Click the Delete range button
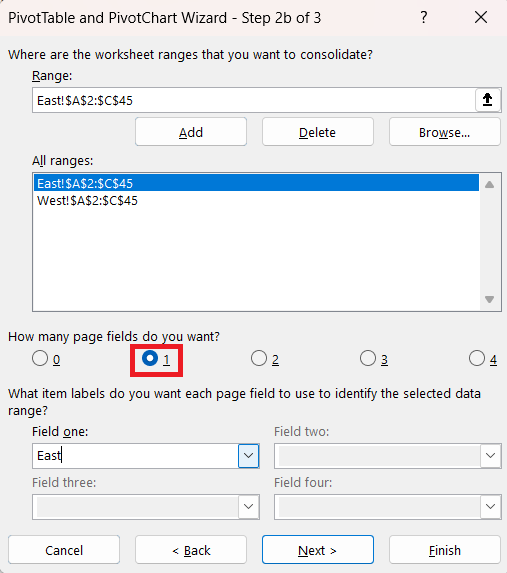This screenshot has width=507, height=573. pos(318,132)
